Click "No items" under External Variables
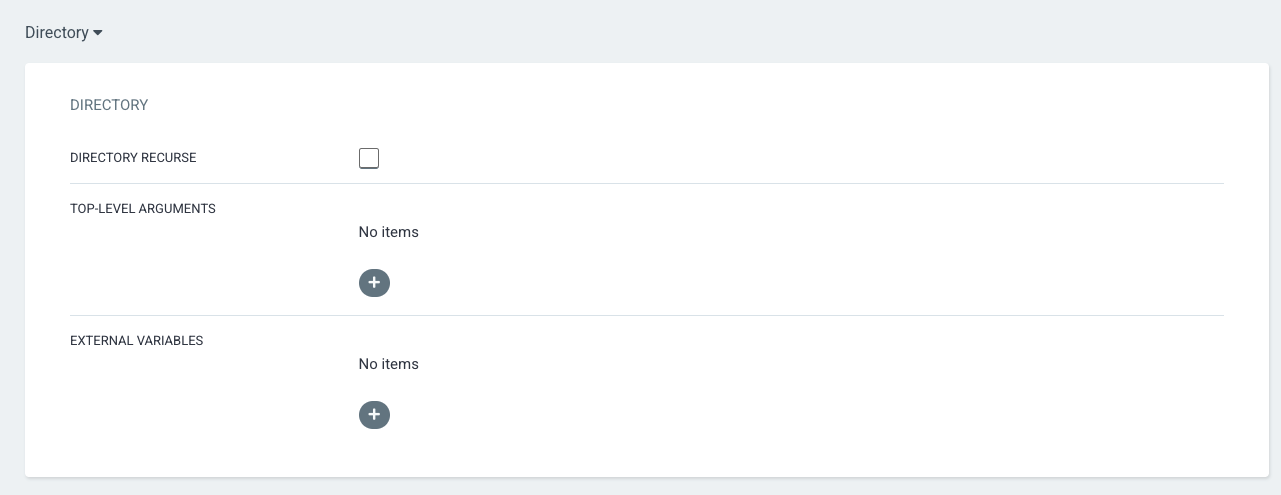 [x=388, y=364]
